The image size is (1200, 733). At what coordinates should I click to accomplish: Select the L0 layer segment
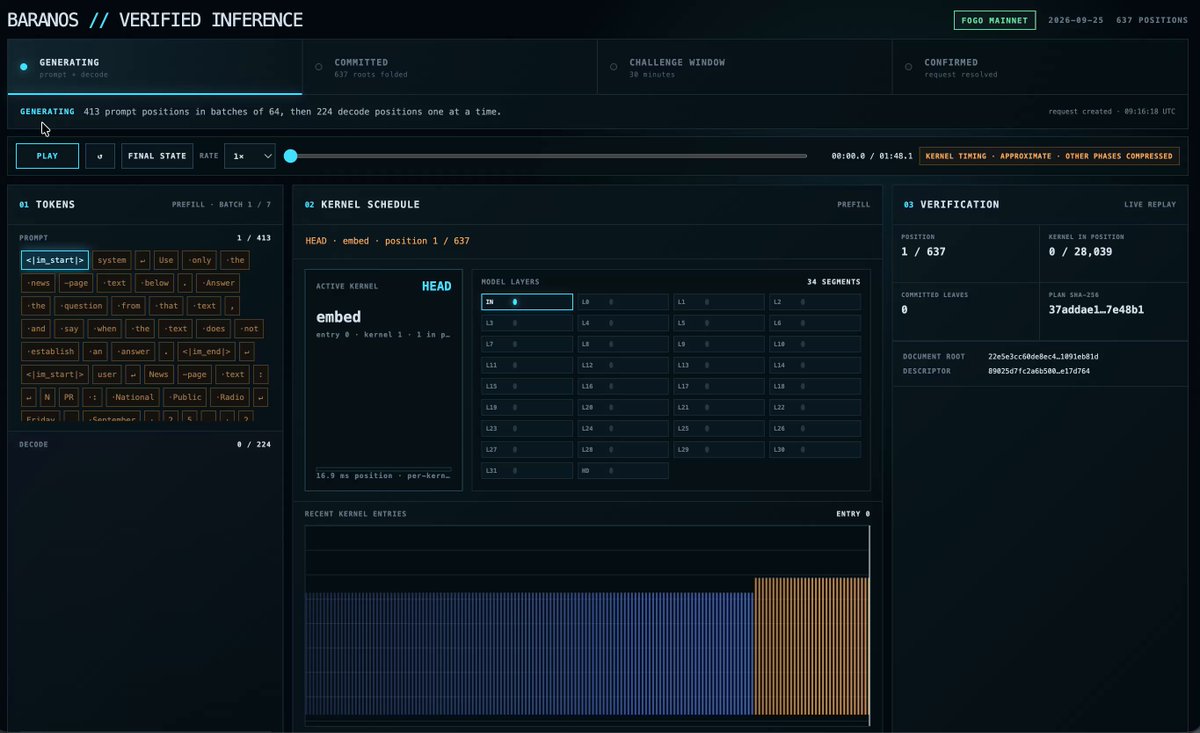click(623, 301)
